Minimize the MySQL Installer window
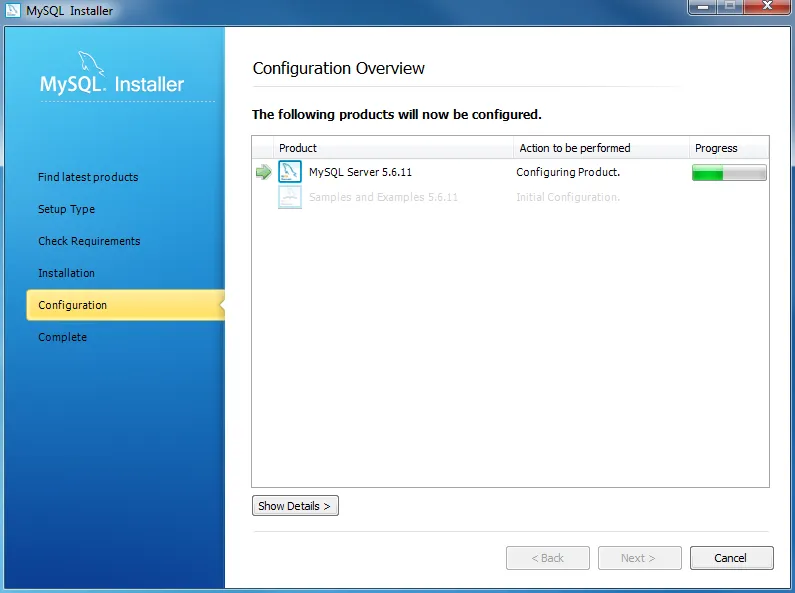 (x=703, y=7)
